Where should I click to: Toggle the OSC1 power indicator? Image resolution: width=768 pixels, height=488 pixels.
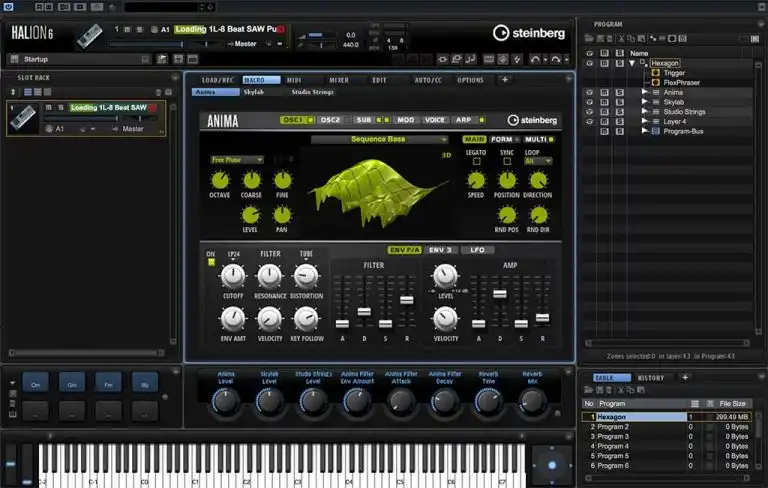[x=310, y=120]
